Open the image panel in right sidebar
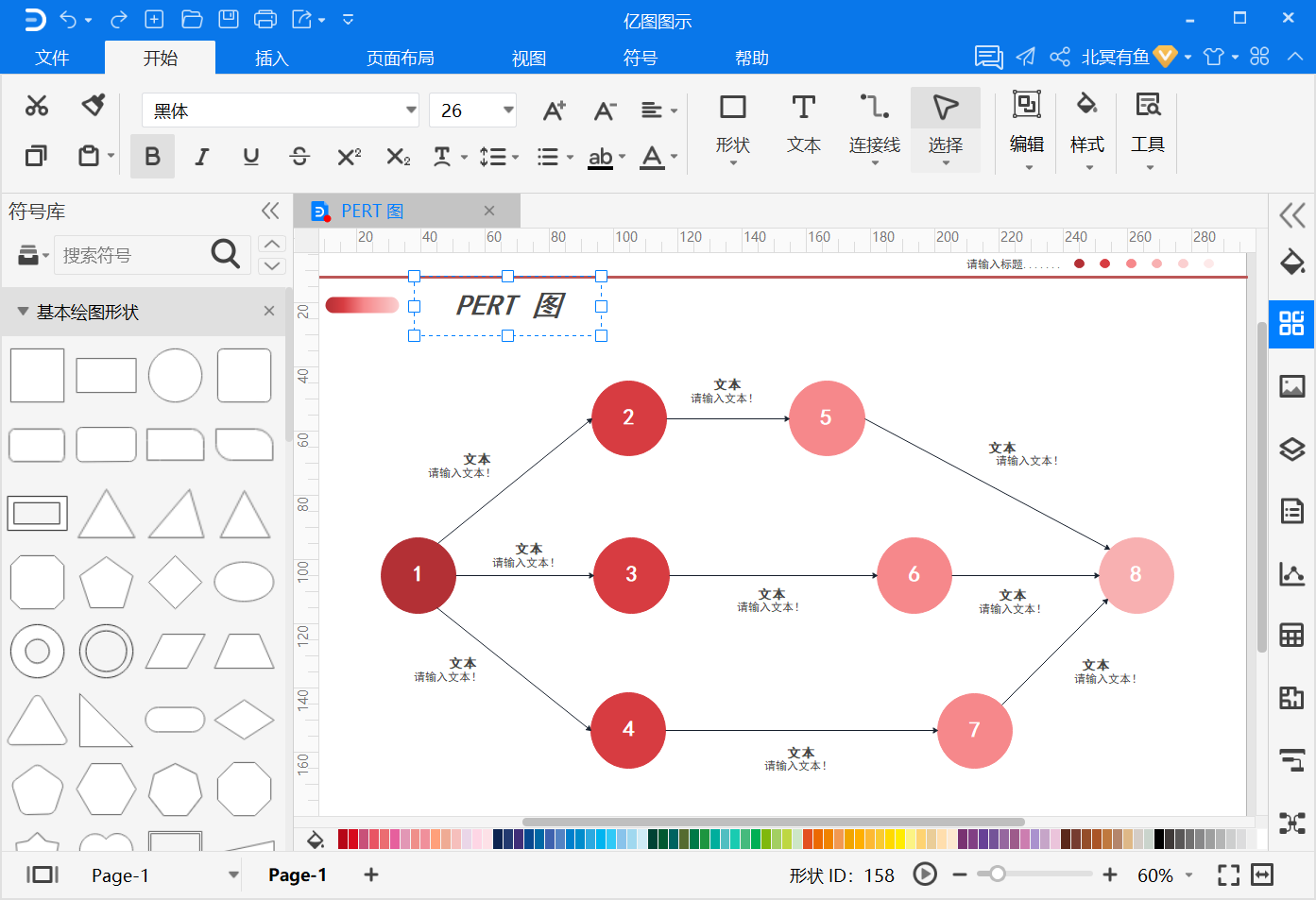The width and height of the screenshot is (1316, 900). point(1291,386)
